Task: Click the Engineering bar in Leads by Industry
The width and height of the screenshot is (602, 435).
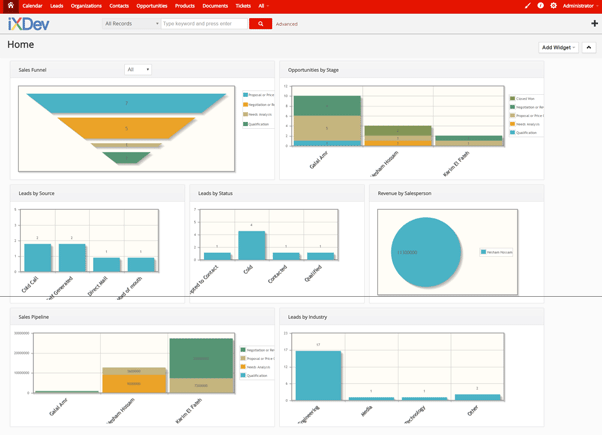Action: coord(318,375)
